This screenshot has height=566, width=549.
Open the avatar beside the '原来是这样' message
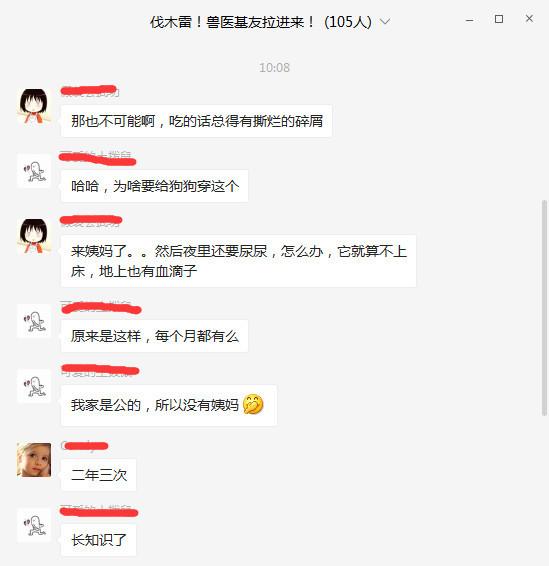(34, 321)
